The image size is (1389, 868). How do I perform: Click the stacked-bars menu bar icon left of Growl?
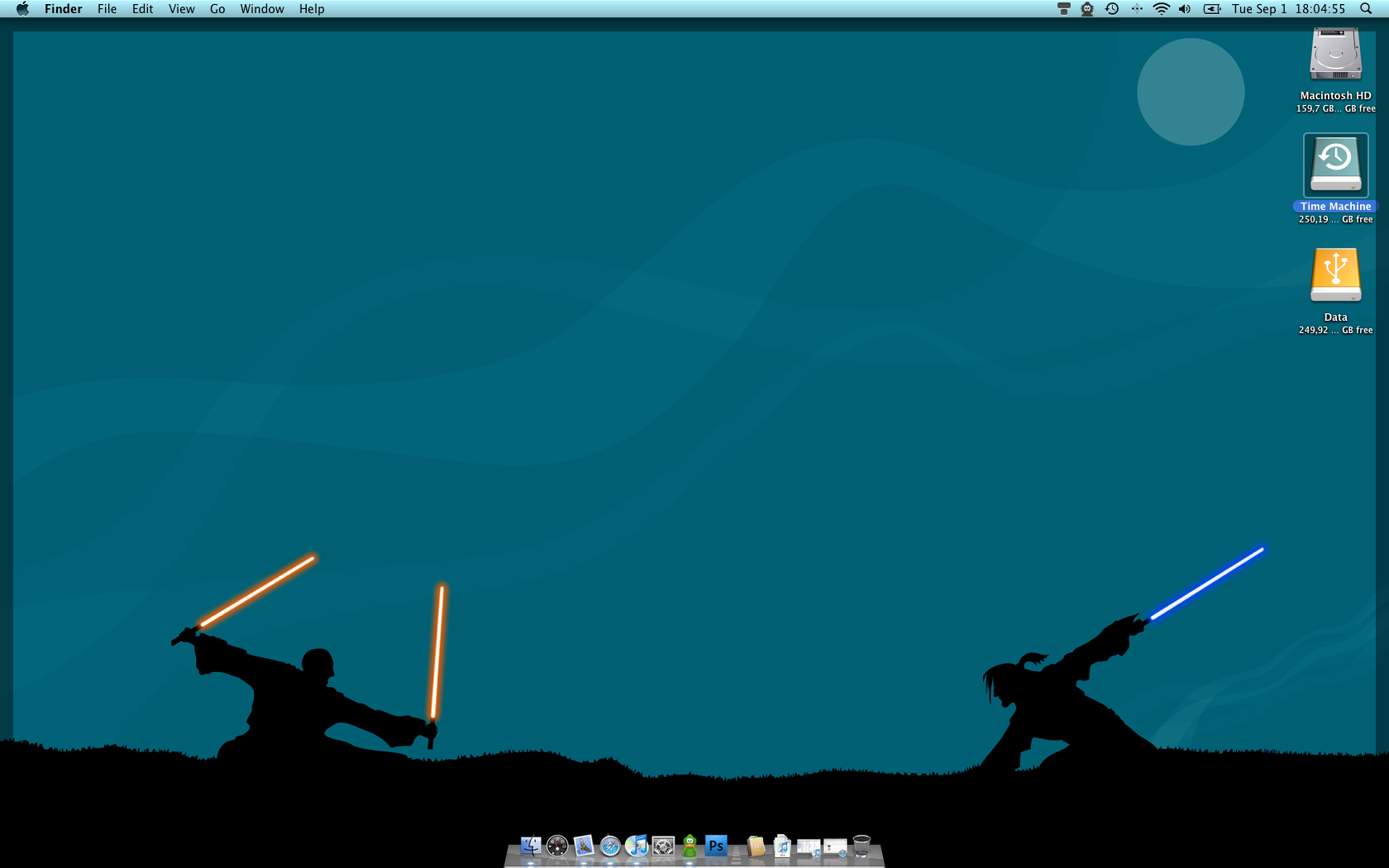click(1064, 9)
